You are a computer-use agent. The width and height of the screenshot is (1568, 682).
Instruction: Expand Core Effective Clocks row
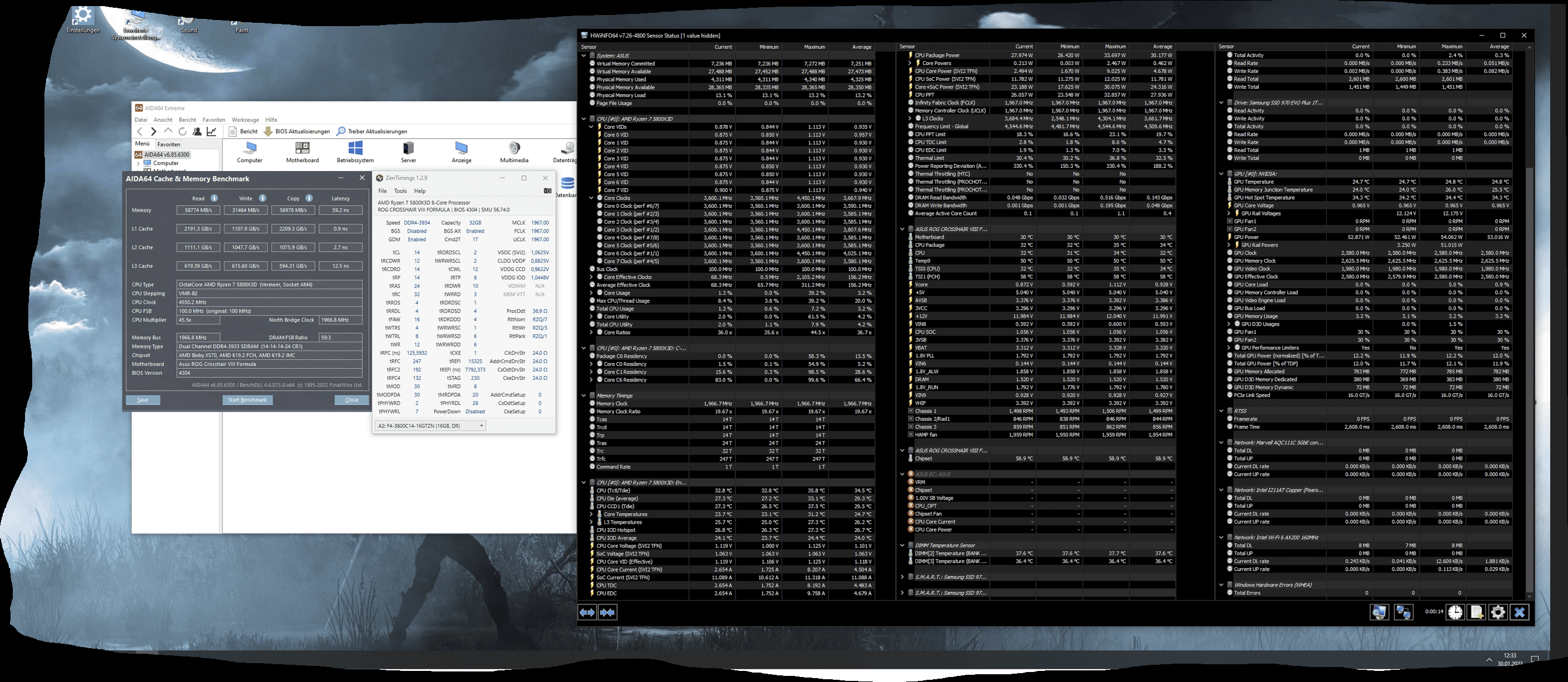coord(591,277)
